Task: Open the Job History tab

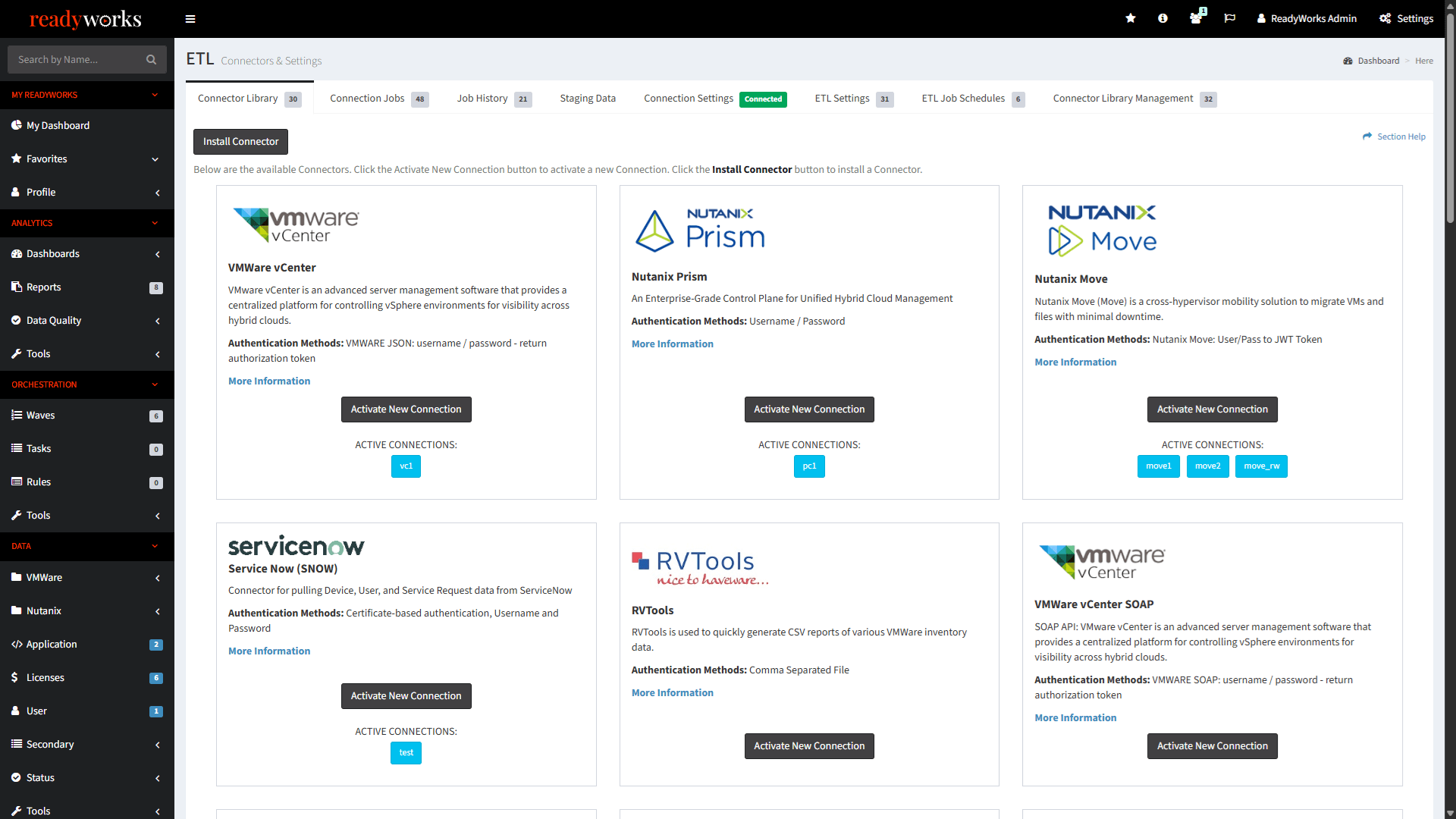Action: [494, 99]
